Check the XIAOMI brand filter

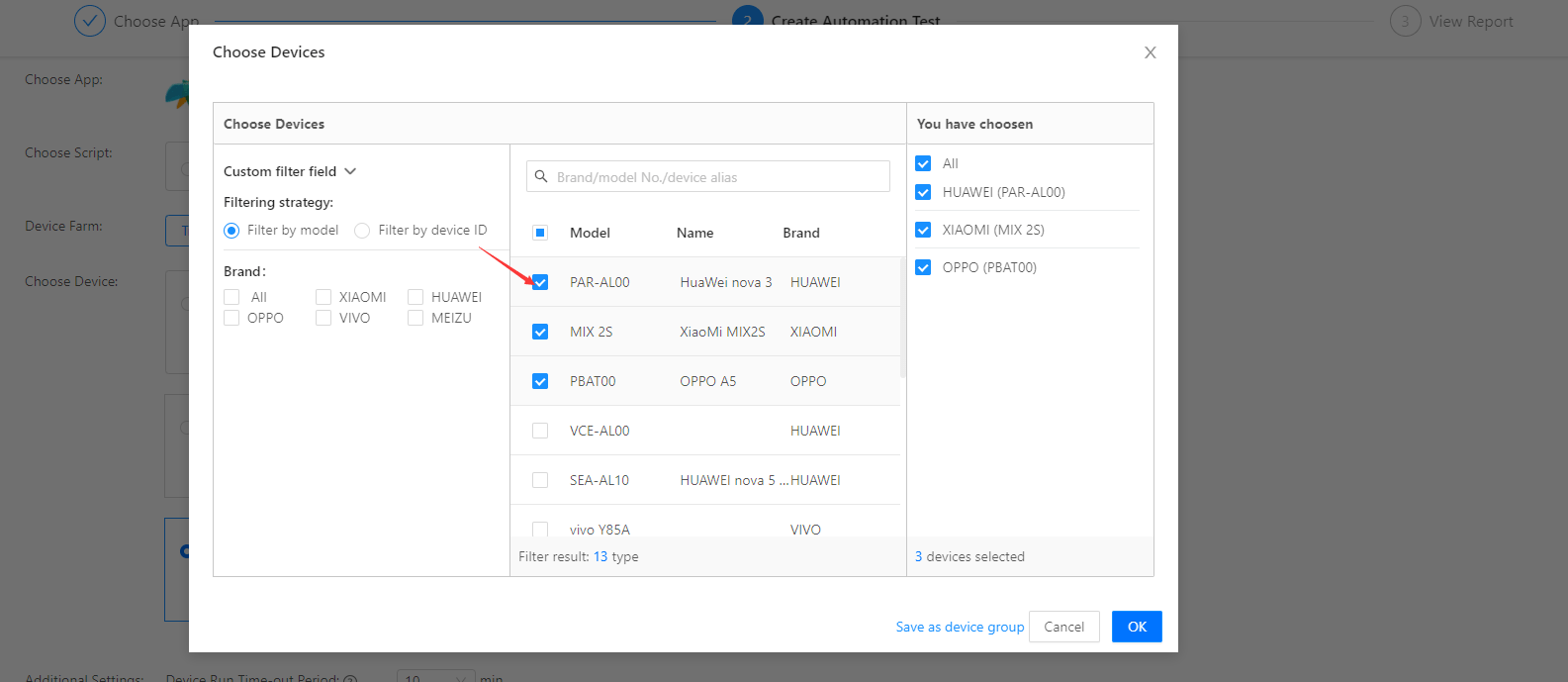point(323,297)
